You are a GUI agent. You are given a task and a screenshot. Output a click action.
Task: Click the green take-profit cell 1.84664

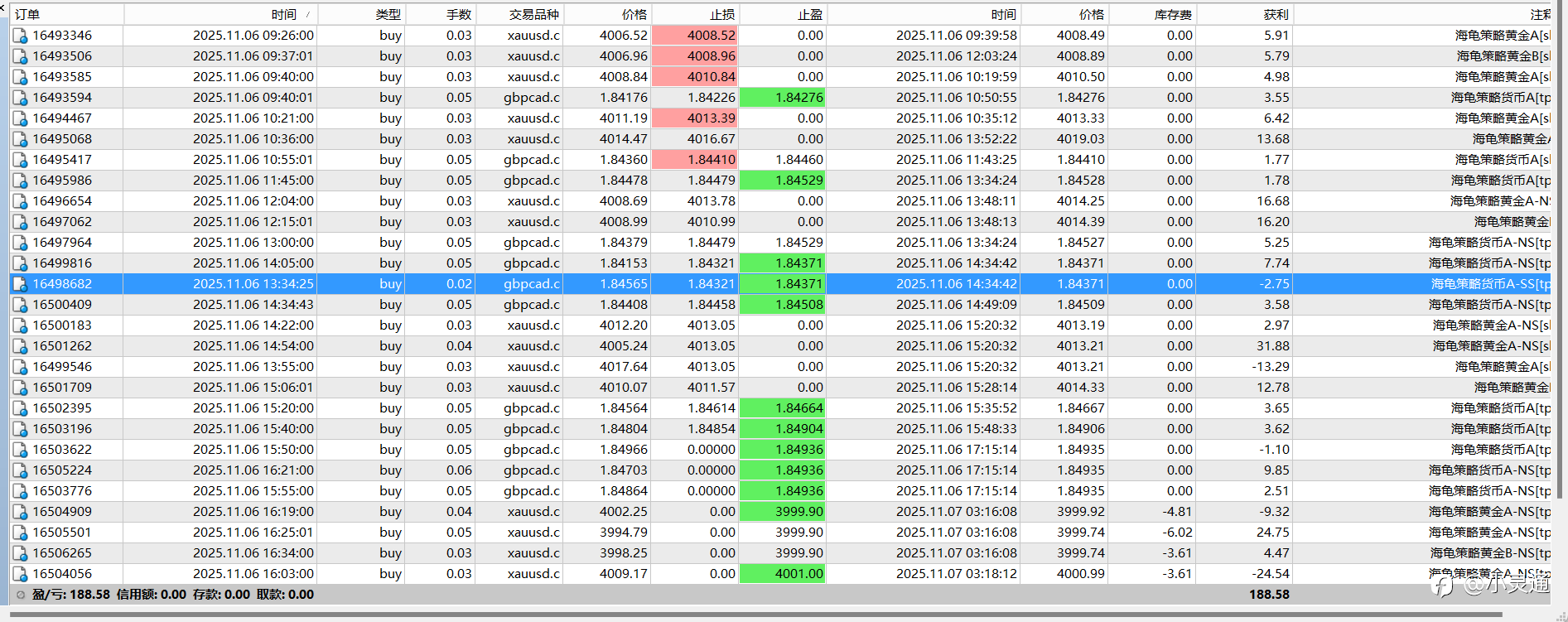[x=783, y=408]
